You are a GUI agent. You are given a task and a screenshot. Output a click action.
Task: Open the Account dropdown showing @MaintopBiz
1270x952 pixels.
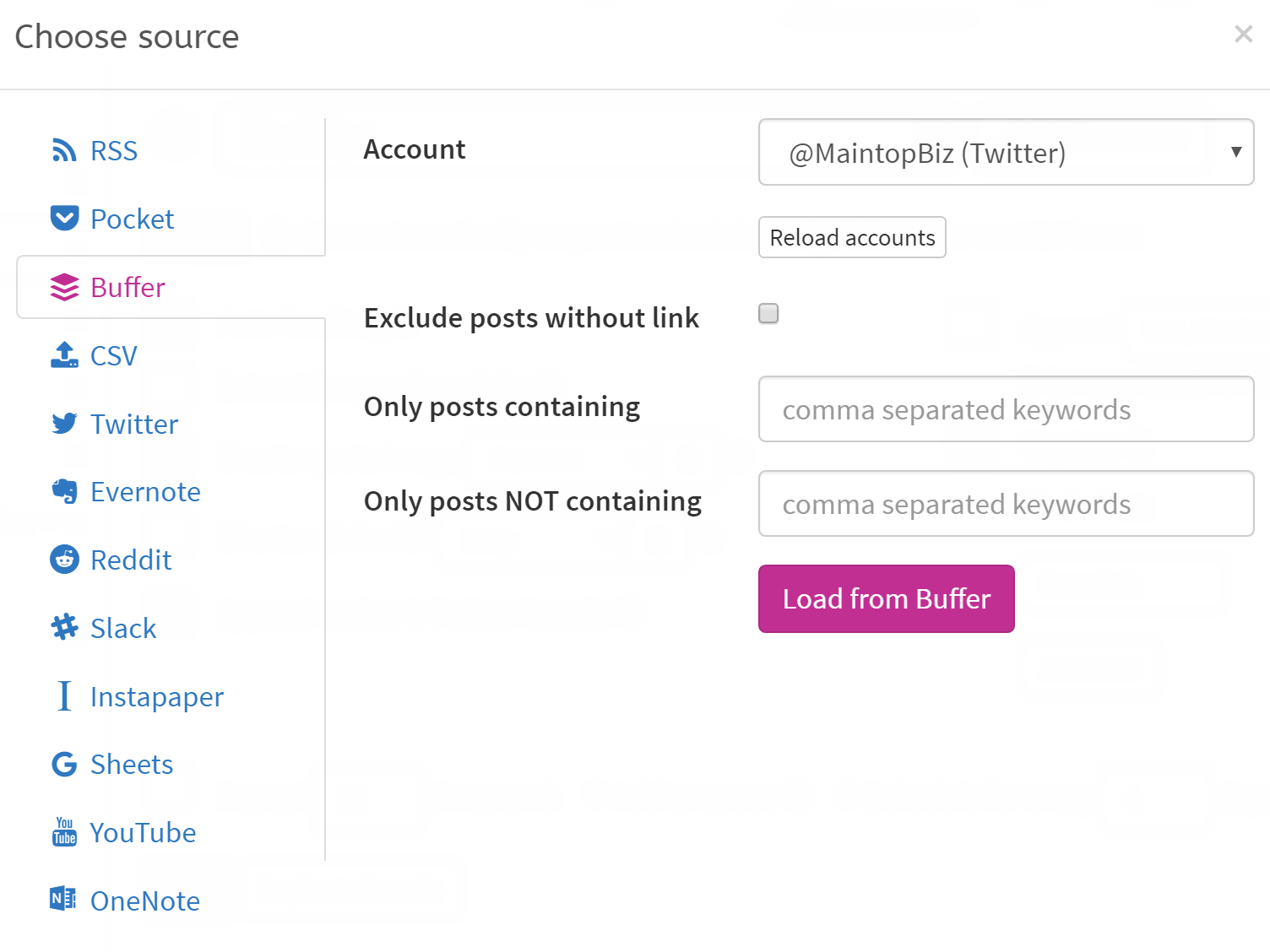click(x=1006, y=152)
